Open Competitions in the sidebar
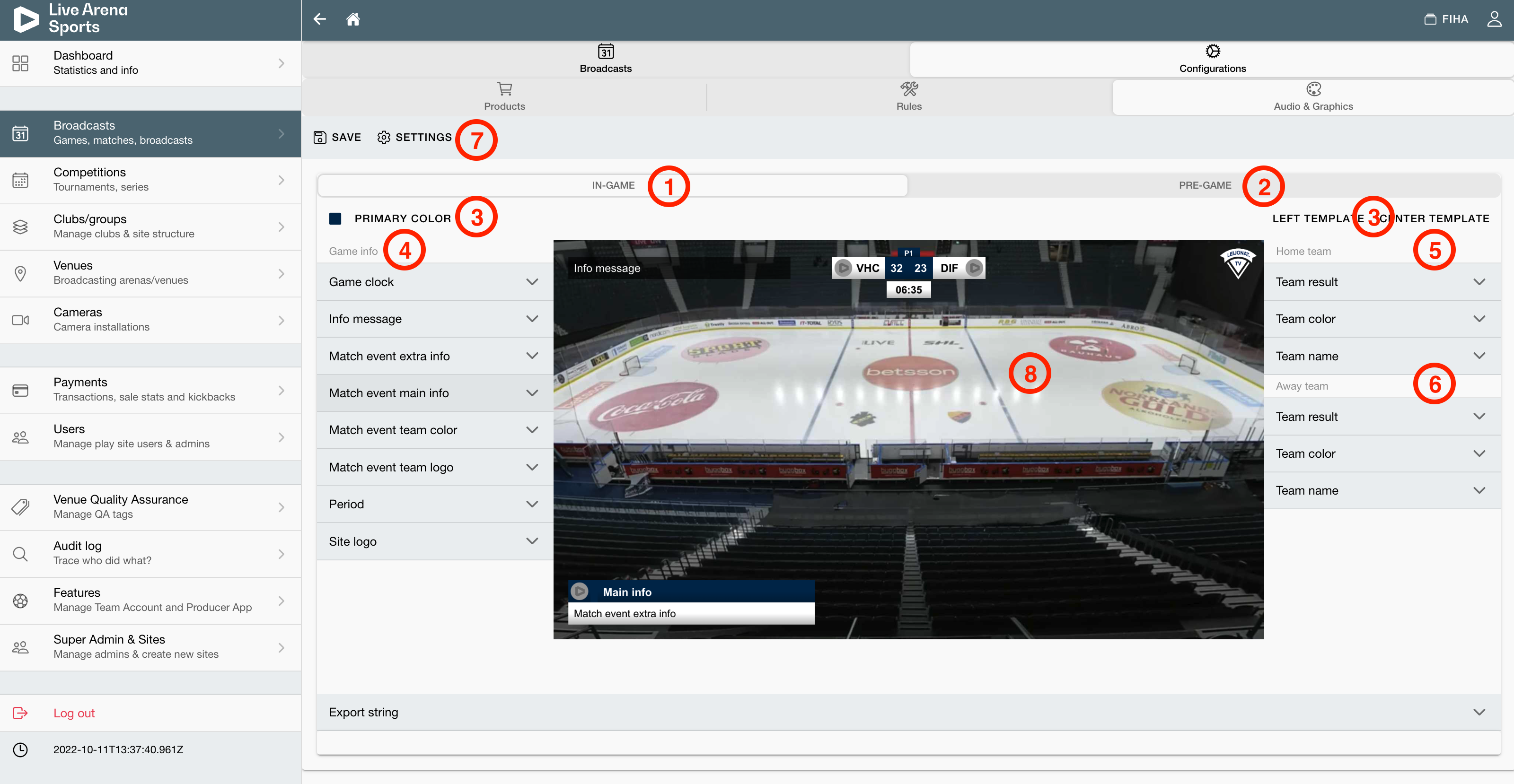Screen dimensions: 1514x784 [x=150, y=180]
